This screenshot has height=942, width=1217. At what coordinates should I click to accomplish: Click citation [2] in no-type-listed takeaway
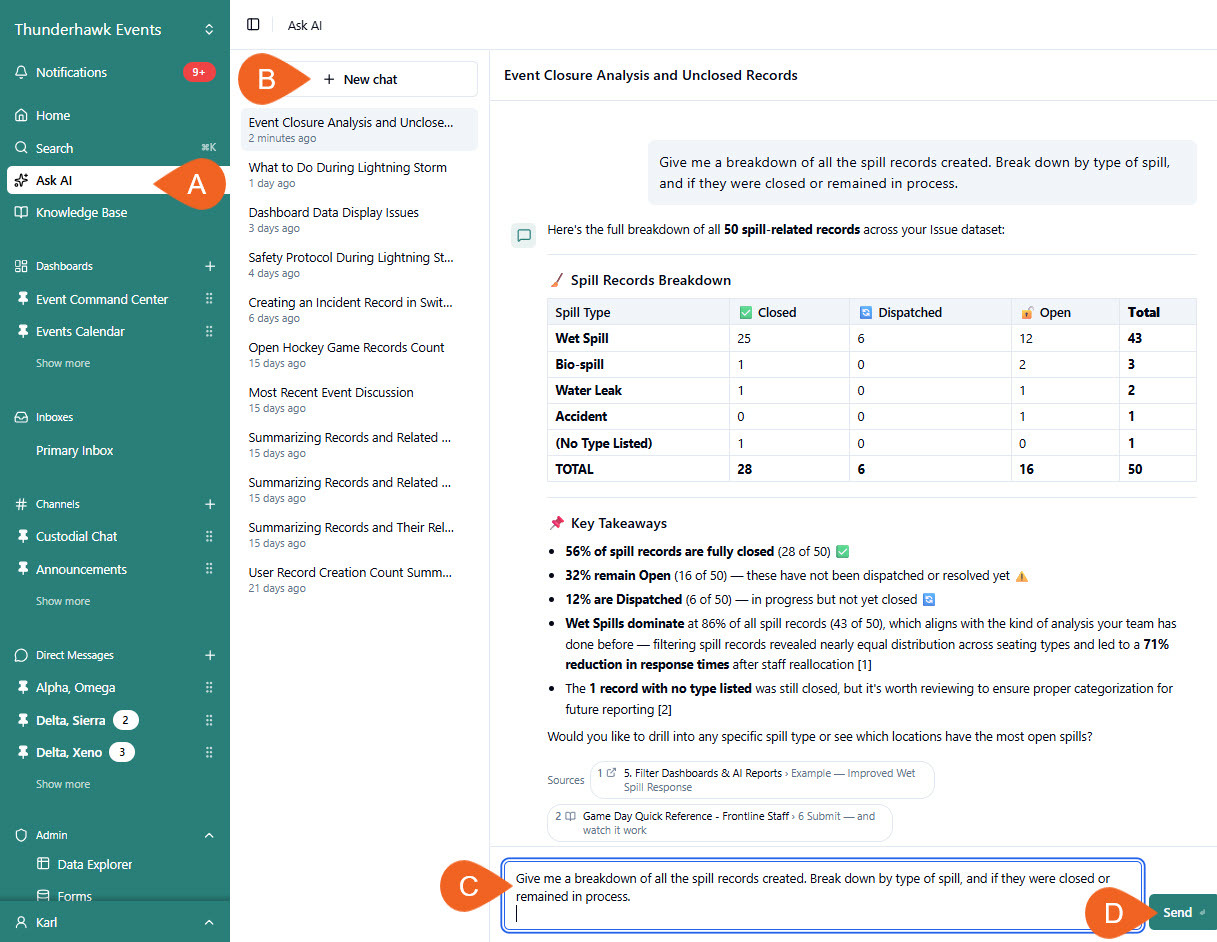click(x=664, y=709)
